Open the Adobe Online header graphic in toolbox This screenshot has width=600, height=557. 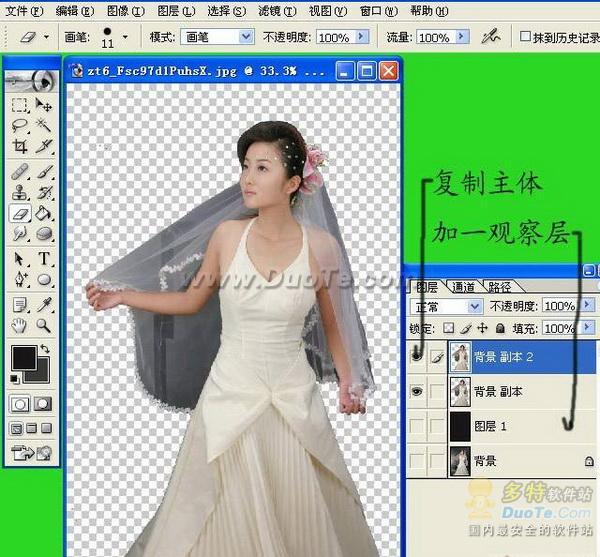(x=31, y=81)
